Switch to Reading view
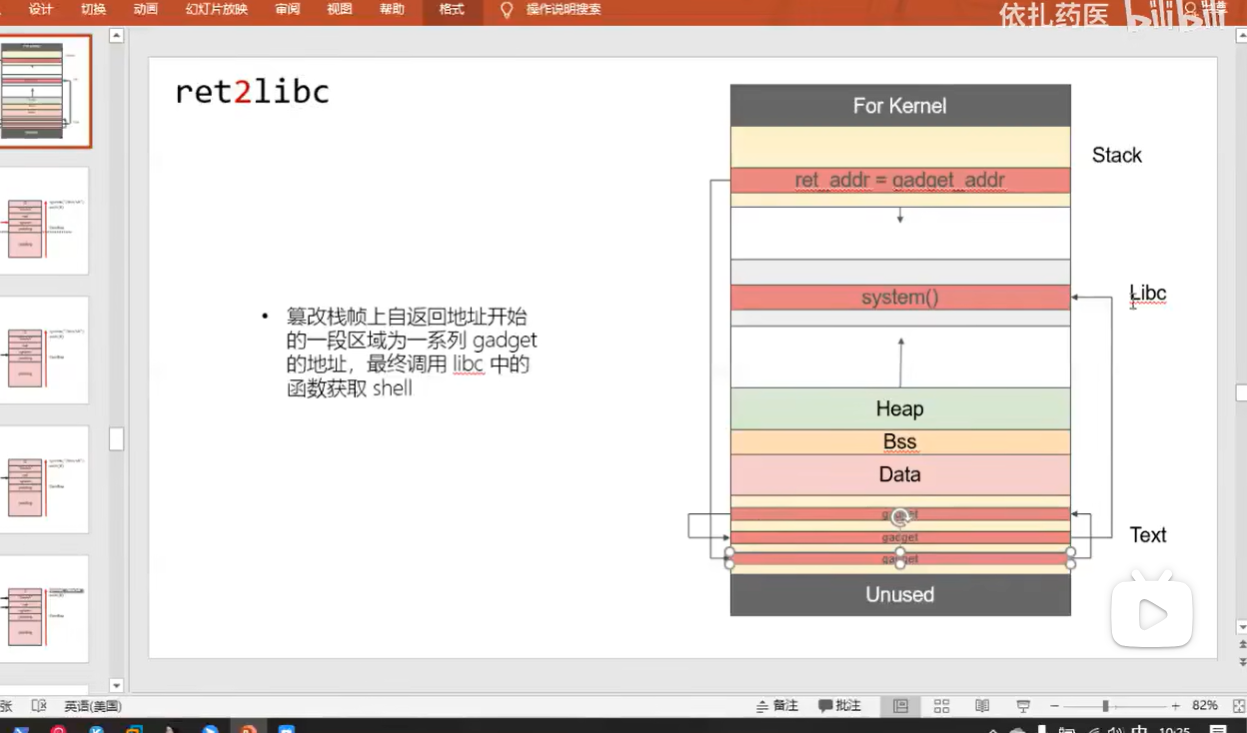1247x733 pixels. tap(982, 706)
